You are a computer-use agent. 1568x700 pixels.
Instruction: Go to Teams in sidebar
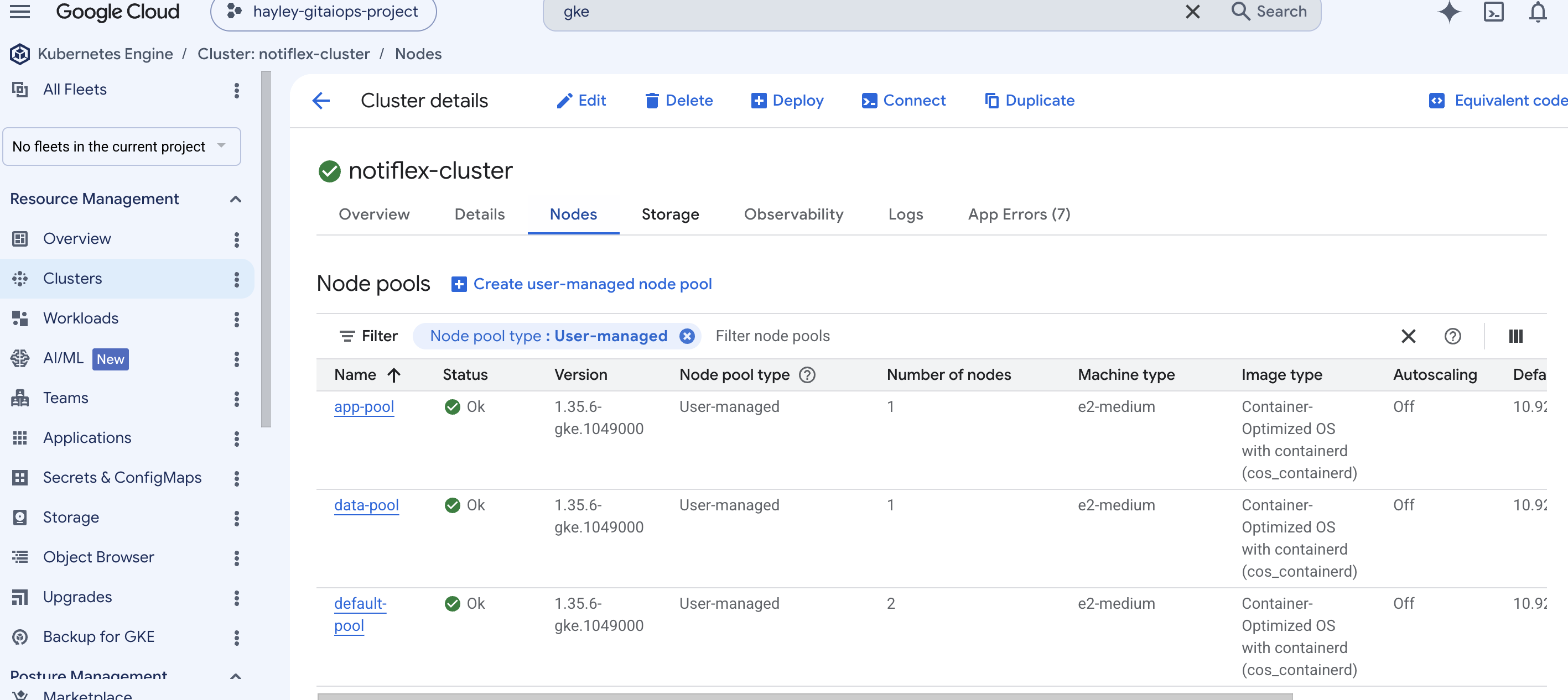click(66, 398)
